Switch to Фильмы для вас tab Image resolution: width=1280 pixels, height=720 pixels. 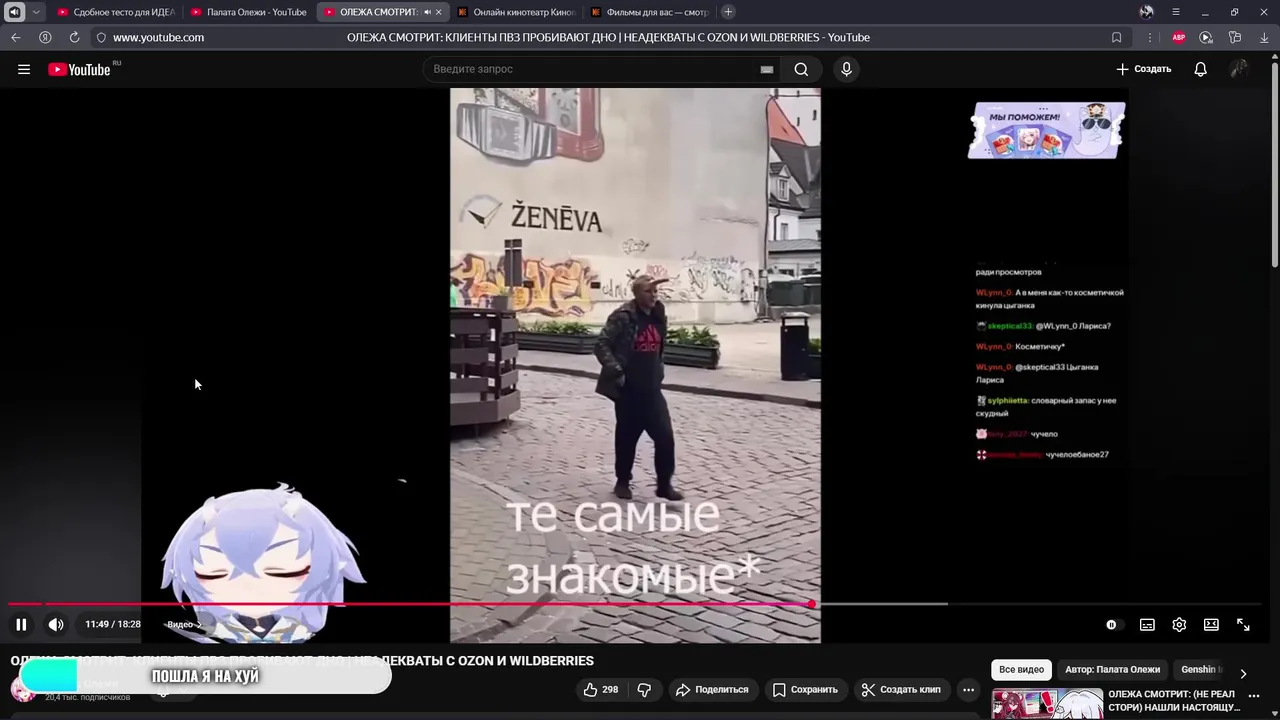point(649,12)
